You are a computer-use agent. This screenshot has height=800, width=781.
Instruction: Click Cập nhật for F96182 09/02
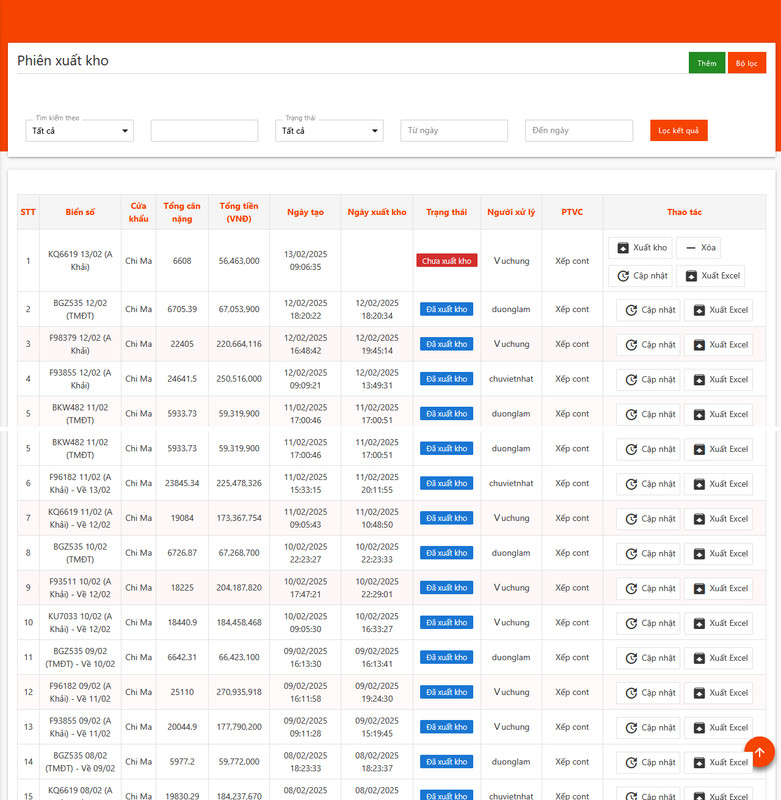[x=648, y=693]
